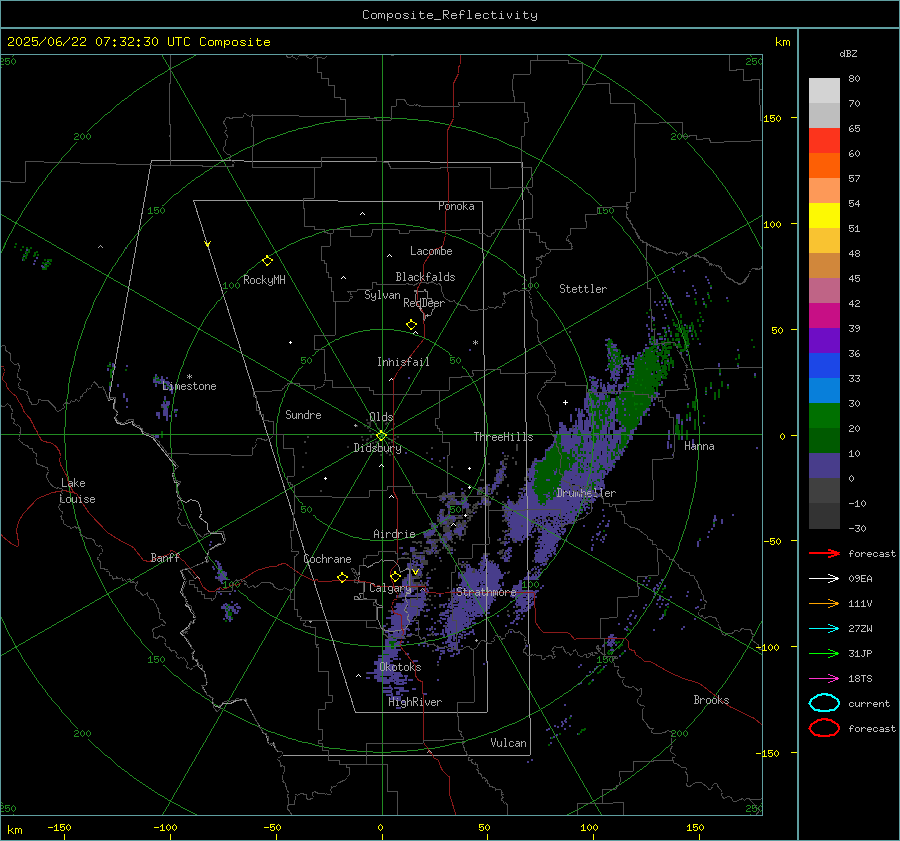Click the red forecast arrow in the legend

click(824, 553)
